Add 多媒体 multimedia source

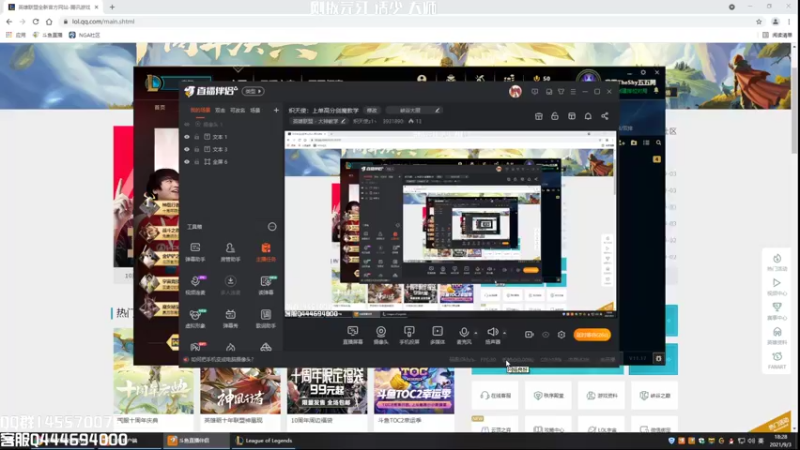click(437, 335)
